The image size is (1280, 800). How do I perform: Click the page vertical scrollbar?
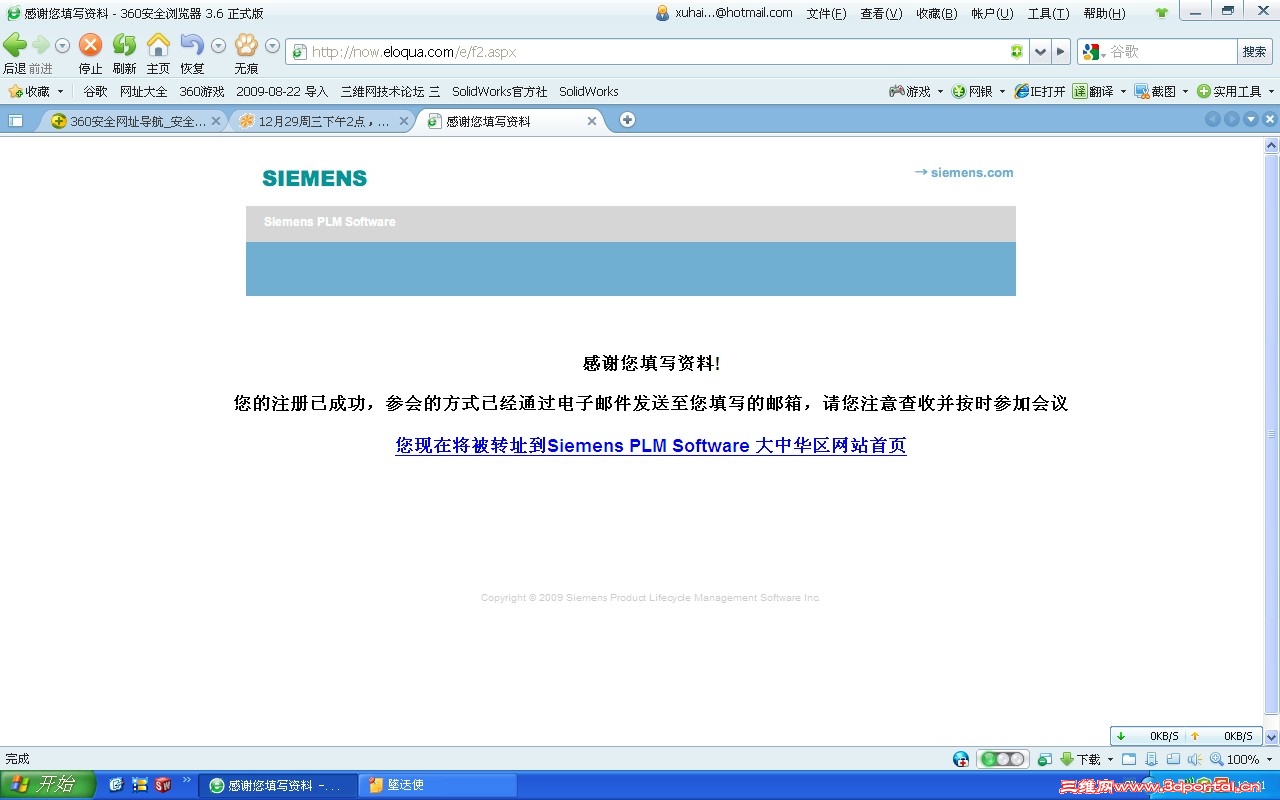click(x=1272, y=434)
